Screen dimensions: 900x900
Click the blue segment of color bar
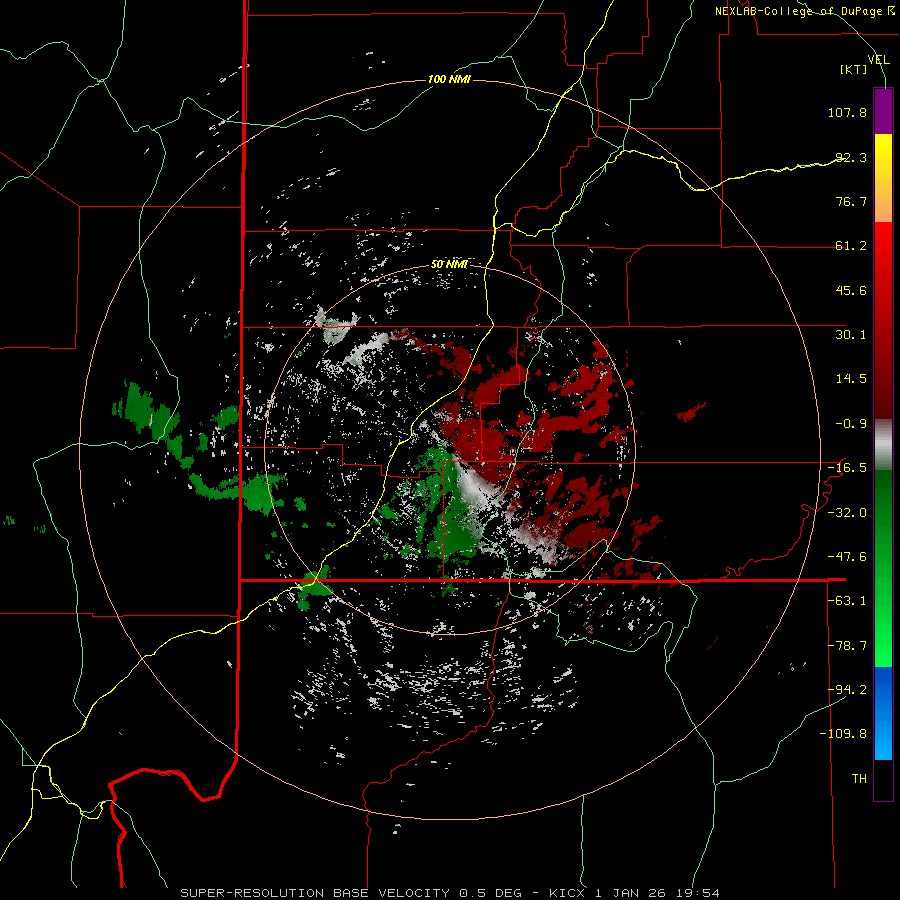coord(883,713)
